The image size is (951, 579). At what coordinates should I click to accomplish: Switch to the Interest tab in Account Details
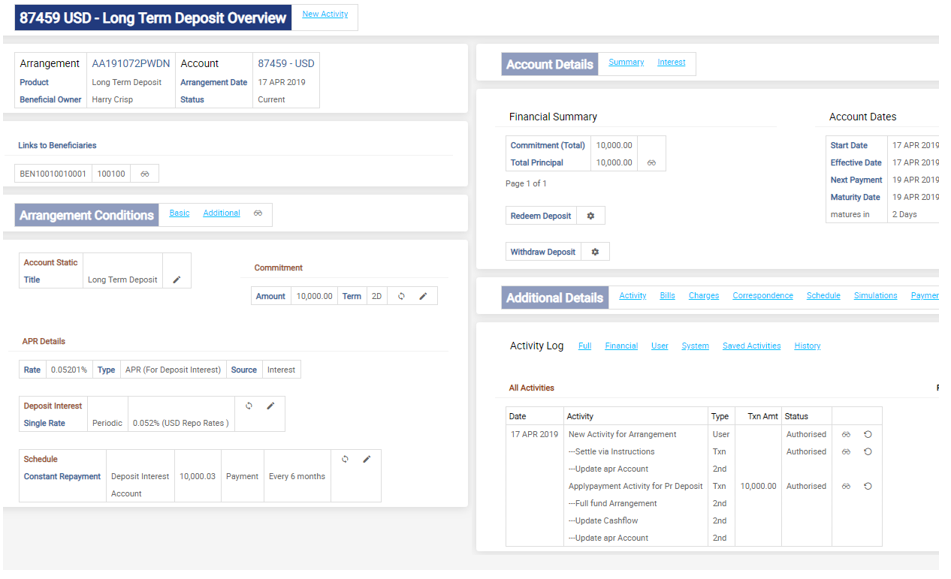671,62
